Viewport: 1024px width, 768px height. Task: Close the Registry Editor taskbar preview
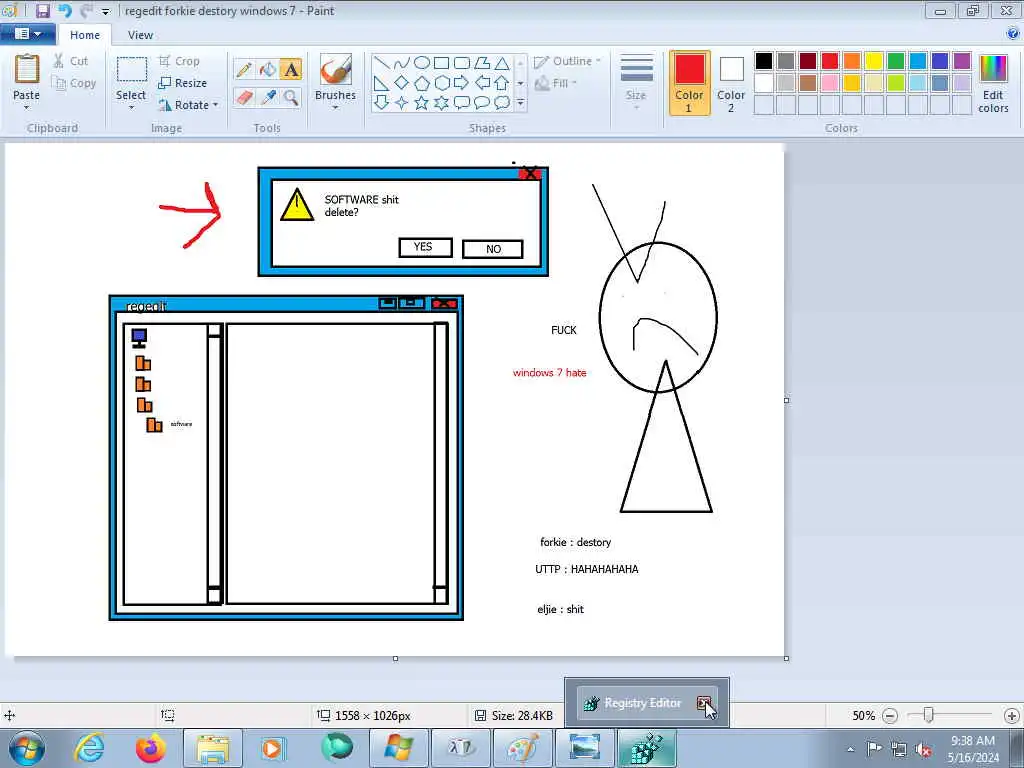coord(703,703)
